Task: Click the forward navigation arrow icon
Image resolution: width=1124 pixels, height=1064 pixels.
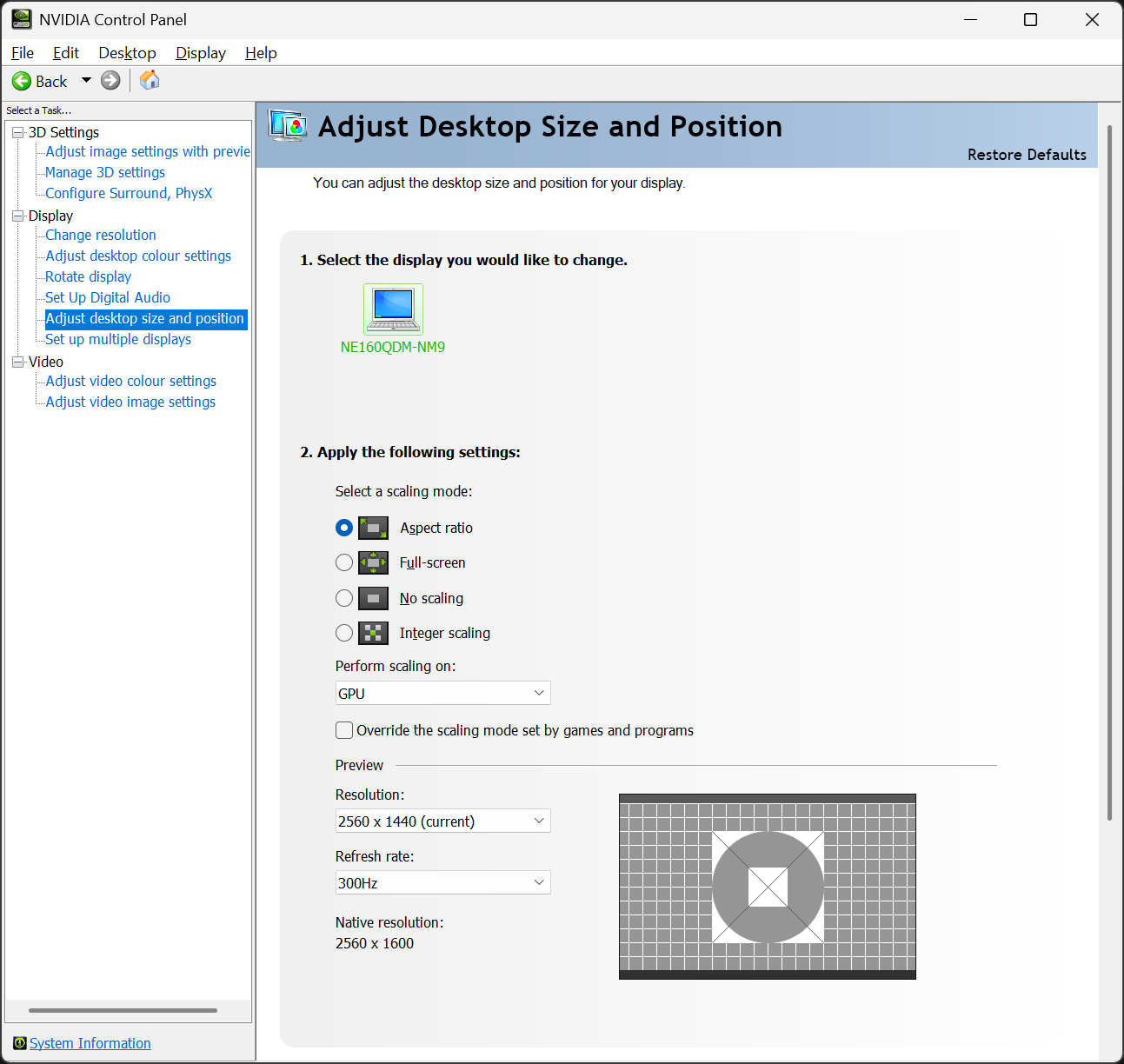Action: coord(110,81)
